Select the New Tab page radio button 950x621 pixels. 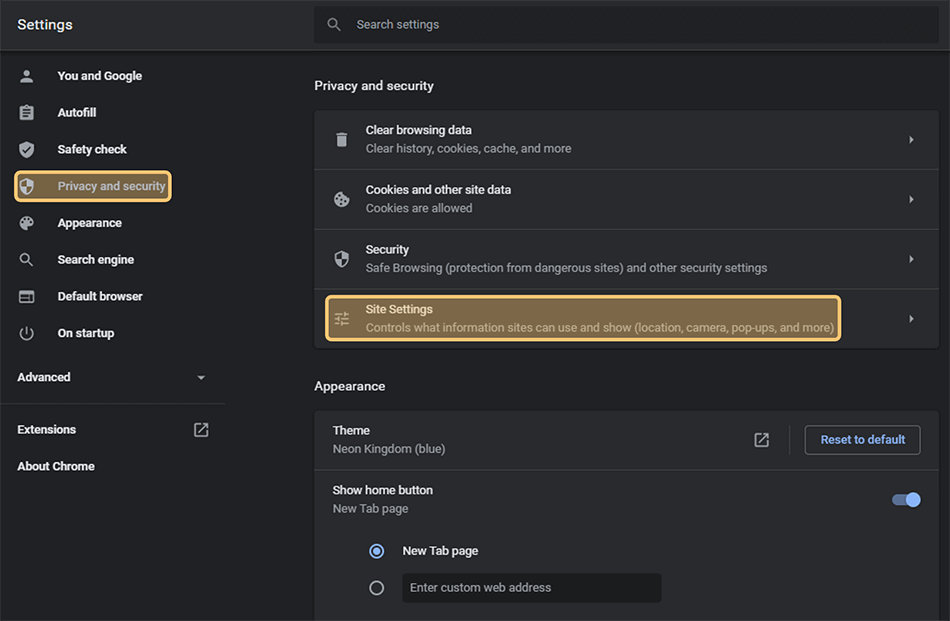[377, 551]
